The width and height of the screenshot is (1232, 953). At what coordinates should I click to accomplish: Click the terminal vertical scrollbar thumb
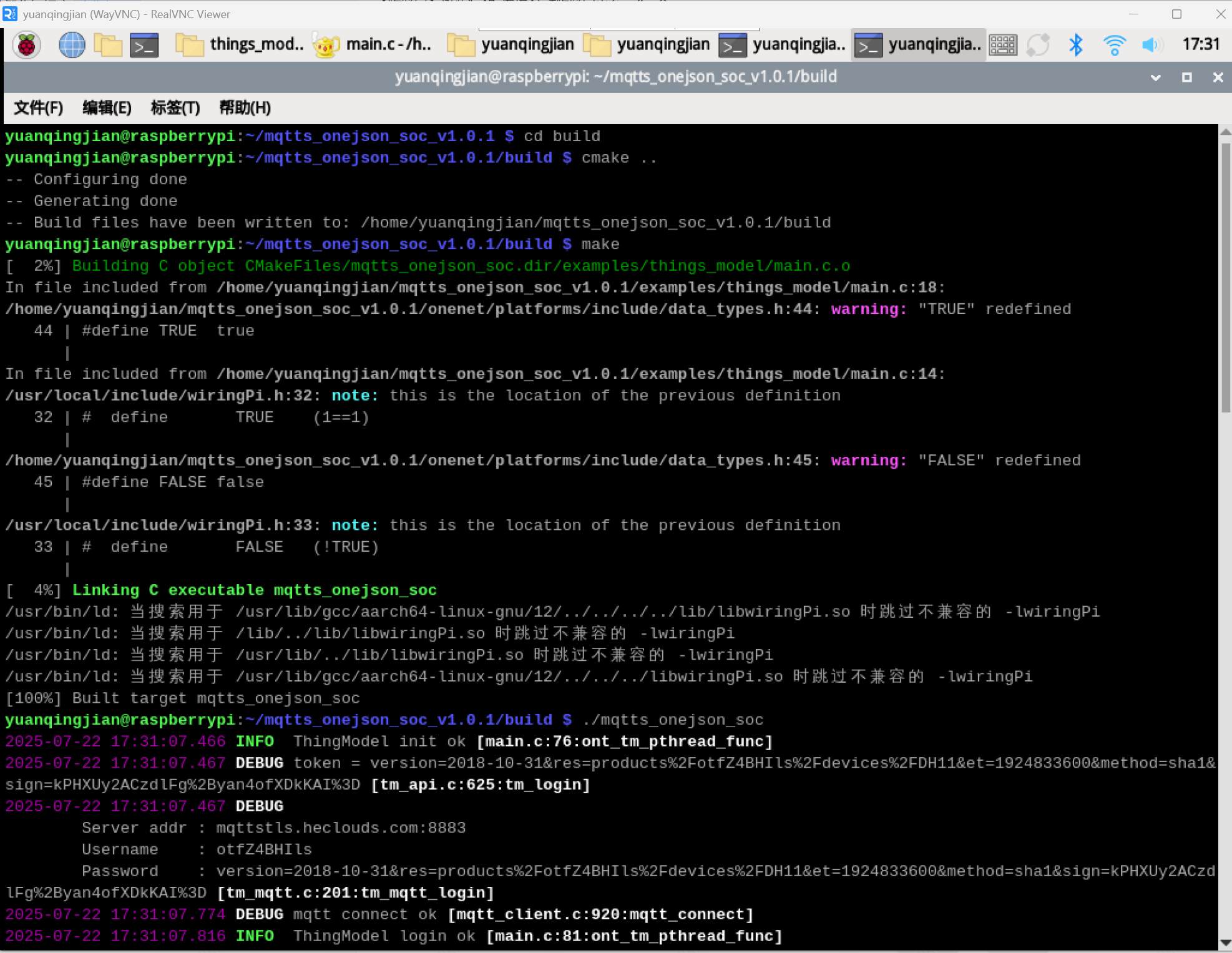pos(1225,278)
